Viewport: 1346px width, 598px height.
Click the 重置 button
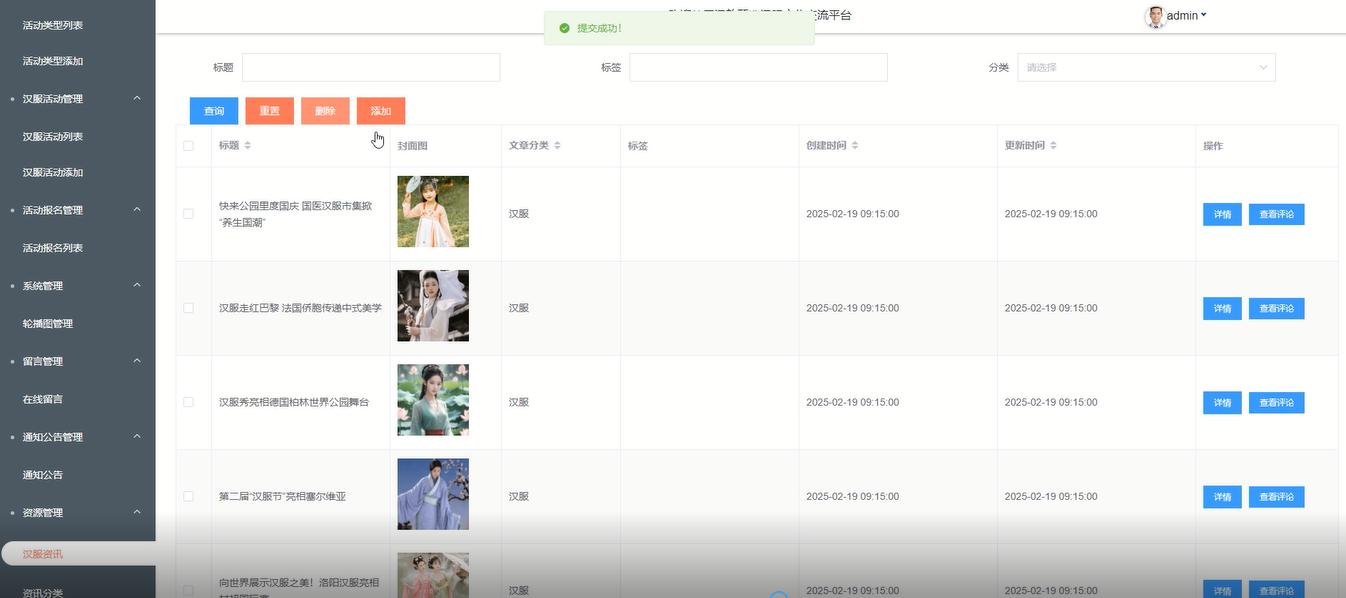[270, 111]
